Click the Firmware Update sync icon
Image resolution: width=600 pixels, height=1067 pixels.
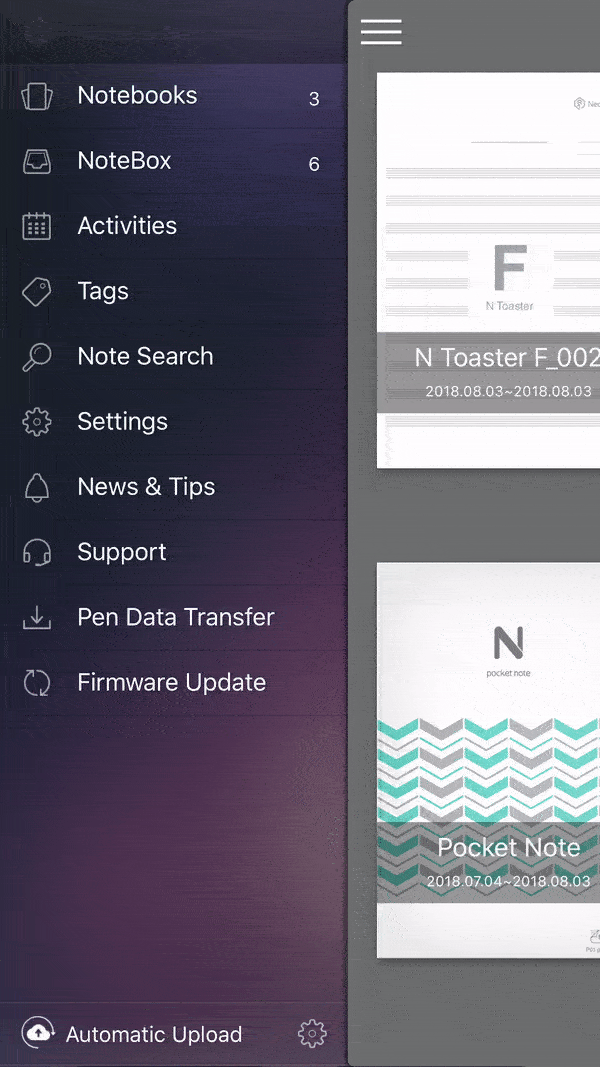pos(37,683)
